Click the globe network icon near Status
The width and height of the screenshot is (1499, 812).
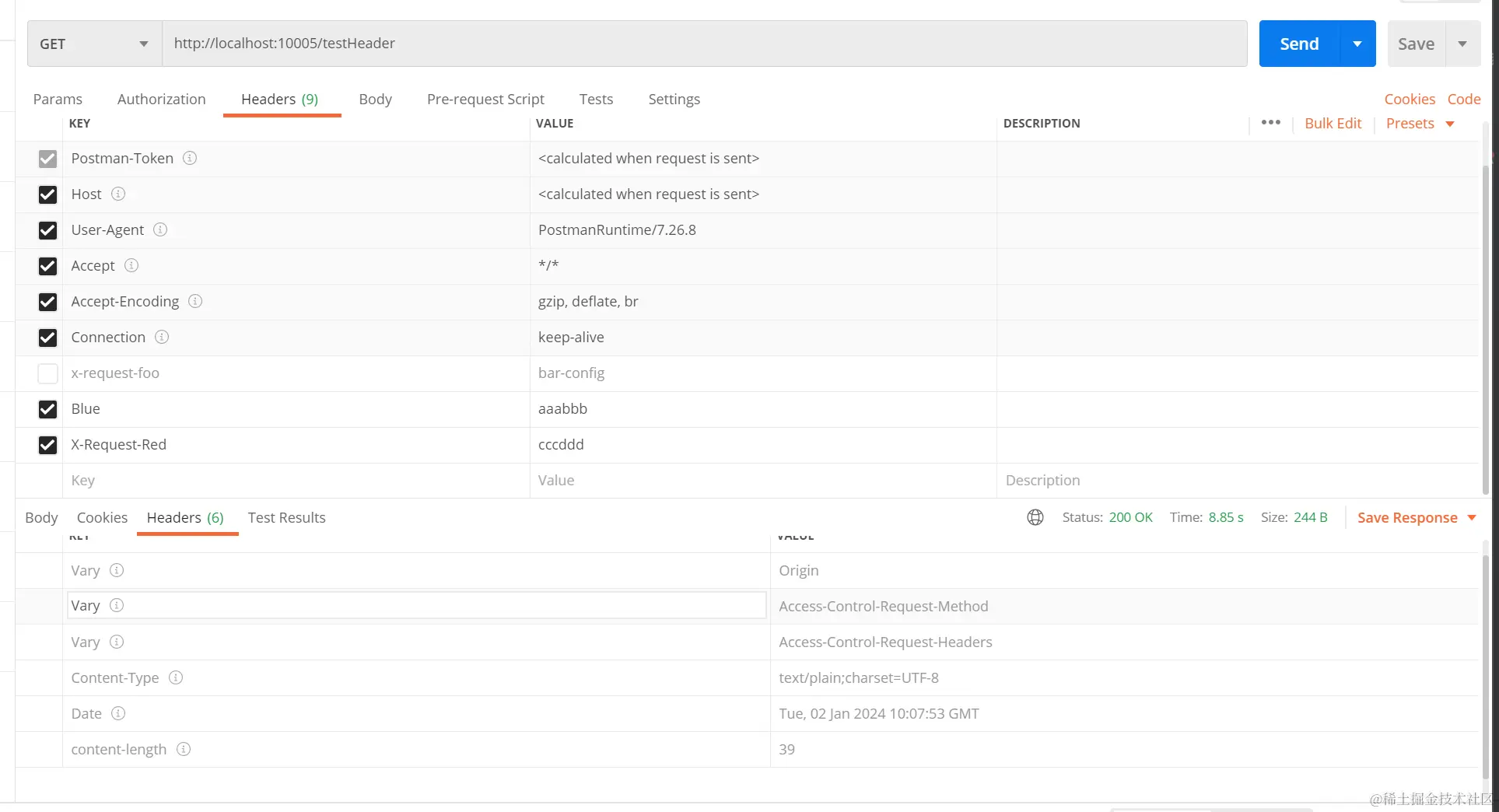tap(1035, 517)
